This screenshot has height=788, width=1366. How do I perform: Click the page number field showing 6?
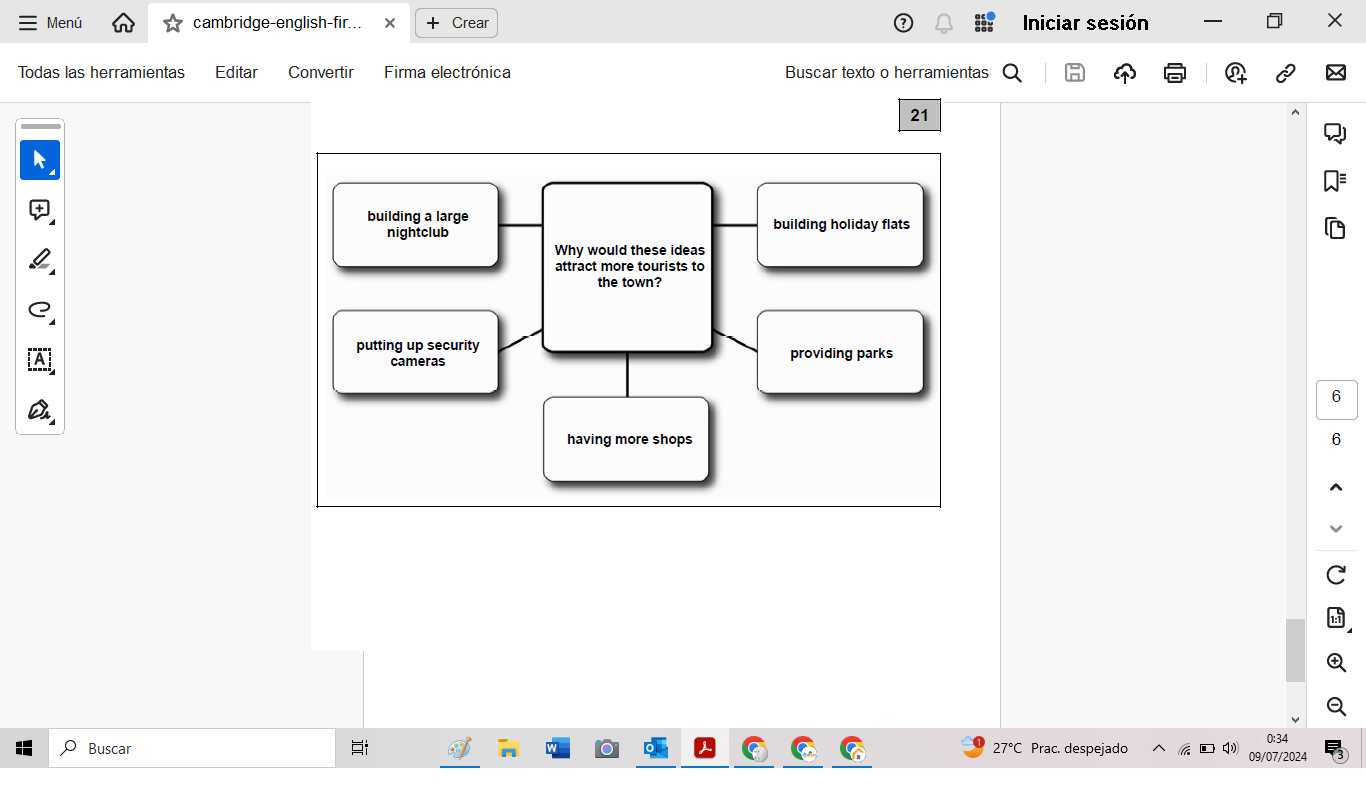(1336, 398)
